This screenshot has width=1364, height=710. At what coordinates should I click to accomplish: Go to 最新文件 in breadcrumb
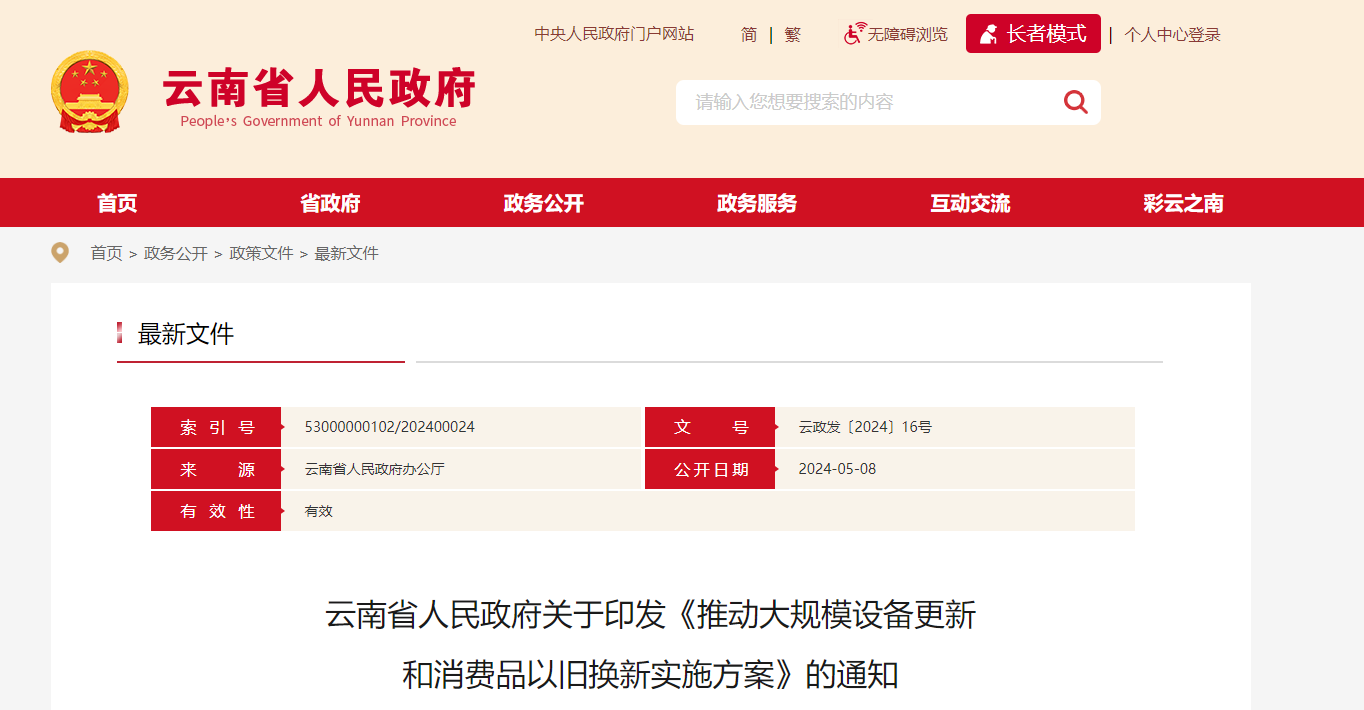coord(346,254)
